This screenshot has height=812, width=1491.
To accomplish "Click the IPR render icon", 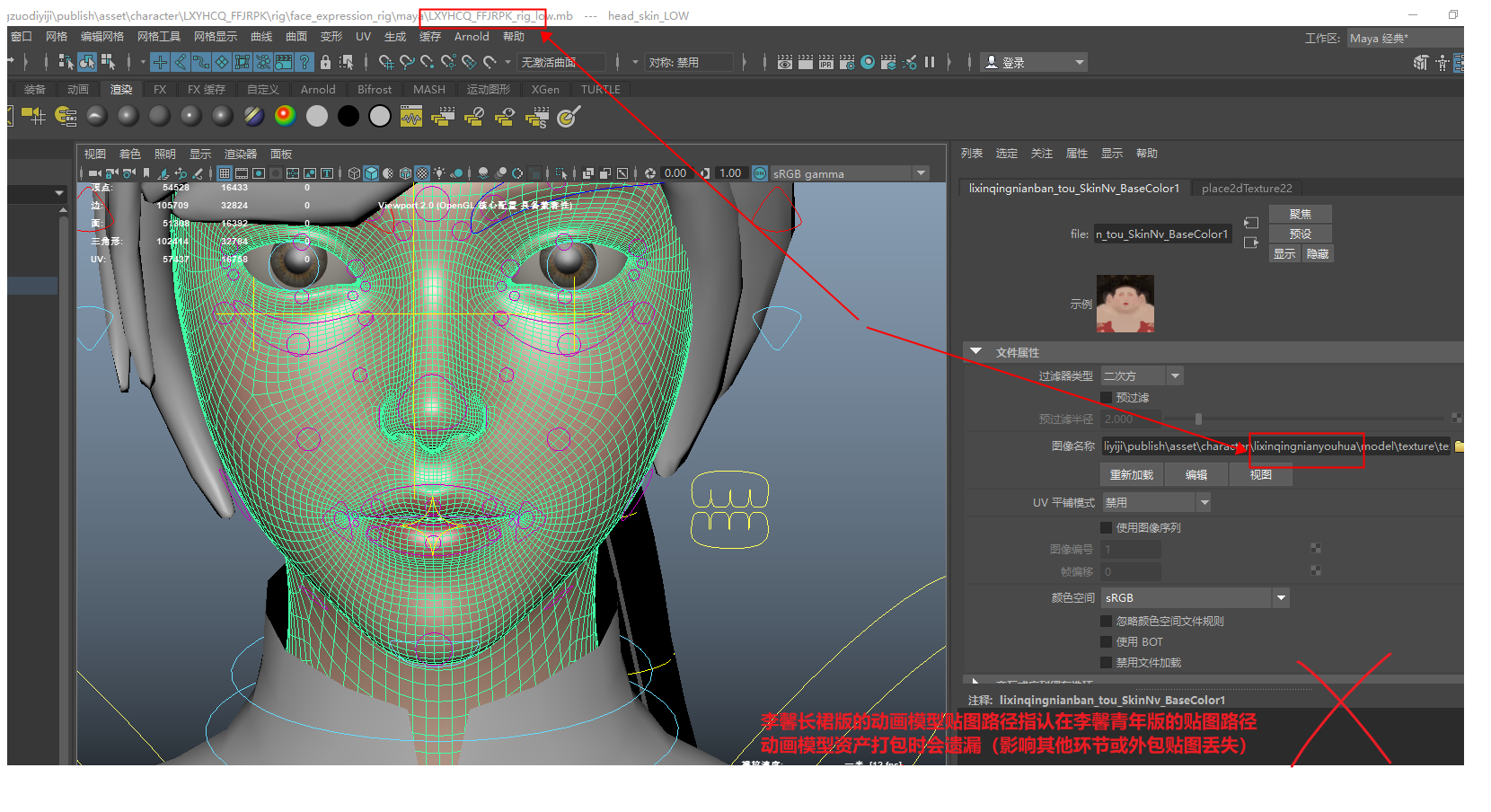I will (825, 62).
